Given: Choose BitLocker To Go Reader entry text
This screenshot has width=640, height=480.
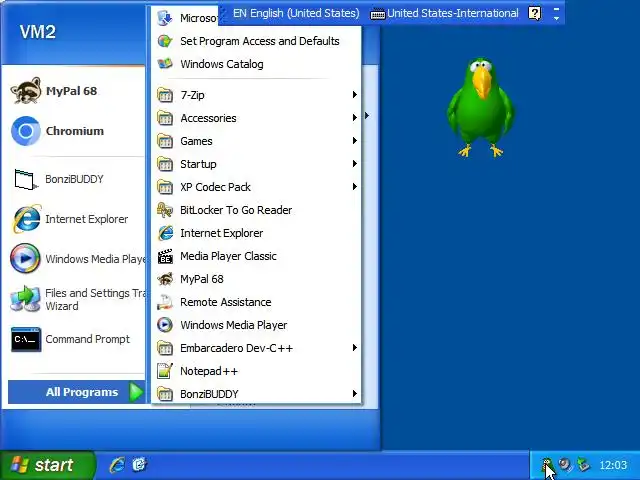Looking at the screenshot, I should click(236, 210).
